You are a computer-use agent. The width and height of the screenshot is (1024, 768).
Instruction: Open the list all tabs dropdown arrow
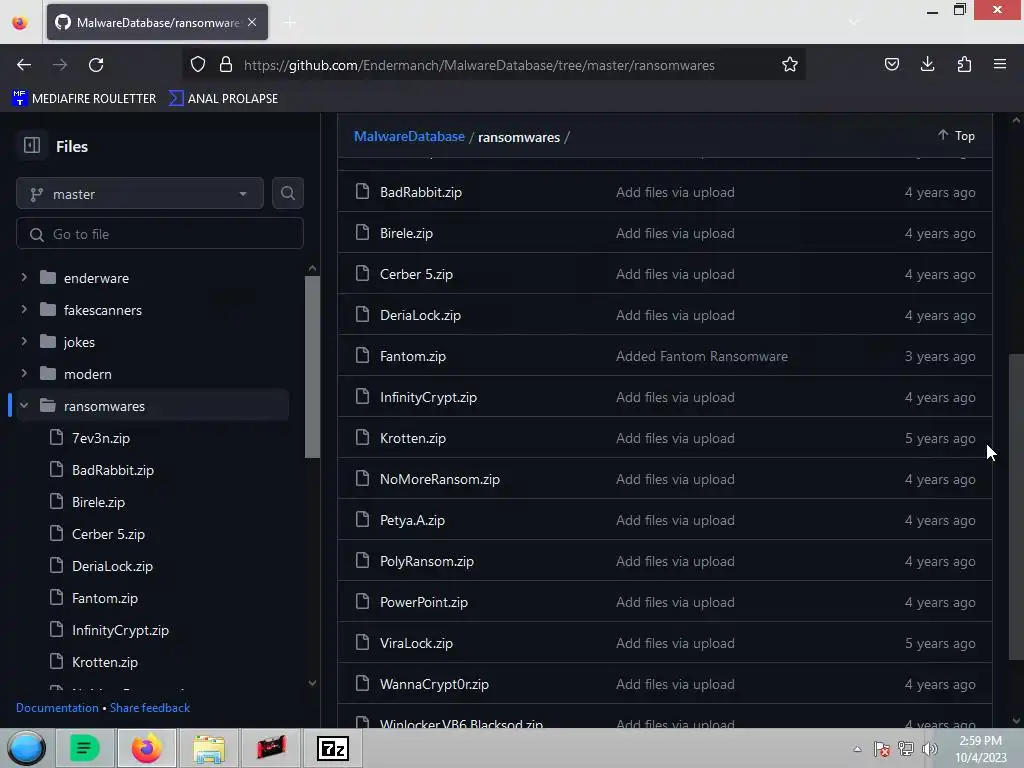pos(853,23)
